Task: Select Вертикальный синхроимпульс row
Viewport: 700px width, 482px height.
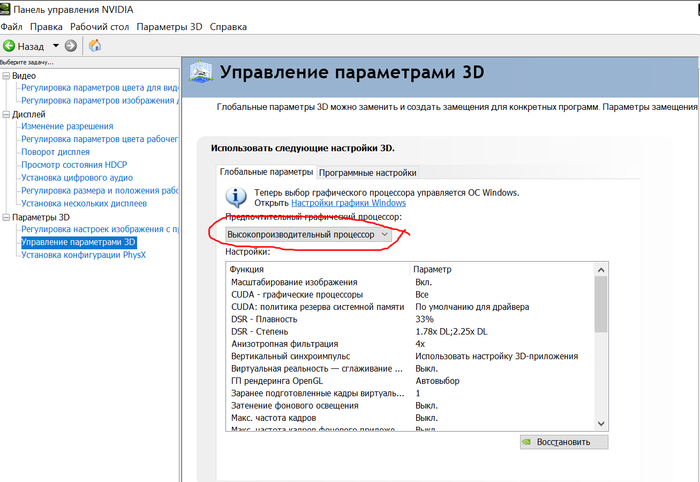Action: (x=410, y=356)
